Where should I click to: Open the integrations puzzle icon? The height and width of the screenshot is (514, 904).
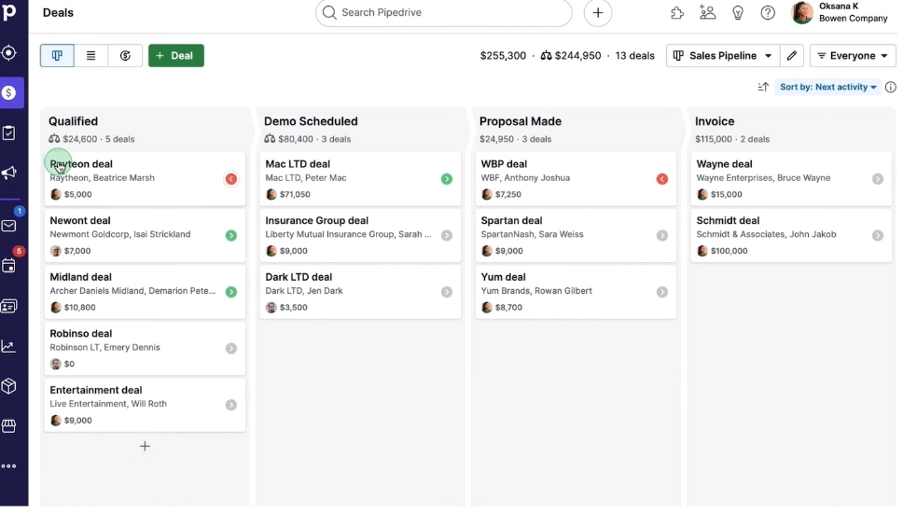pos(677,13)
